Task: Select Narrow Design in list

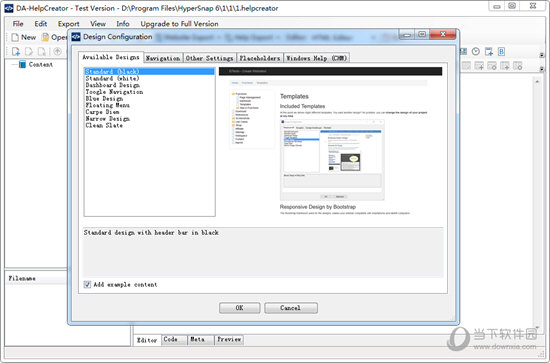Action: (149, 119)
